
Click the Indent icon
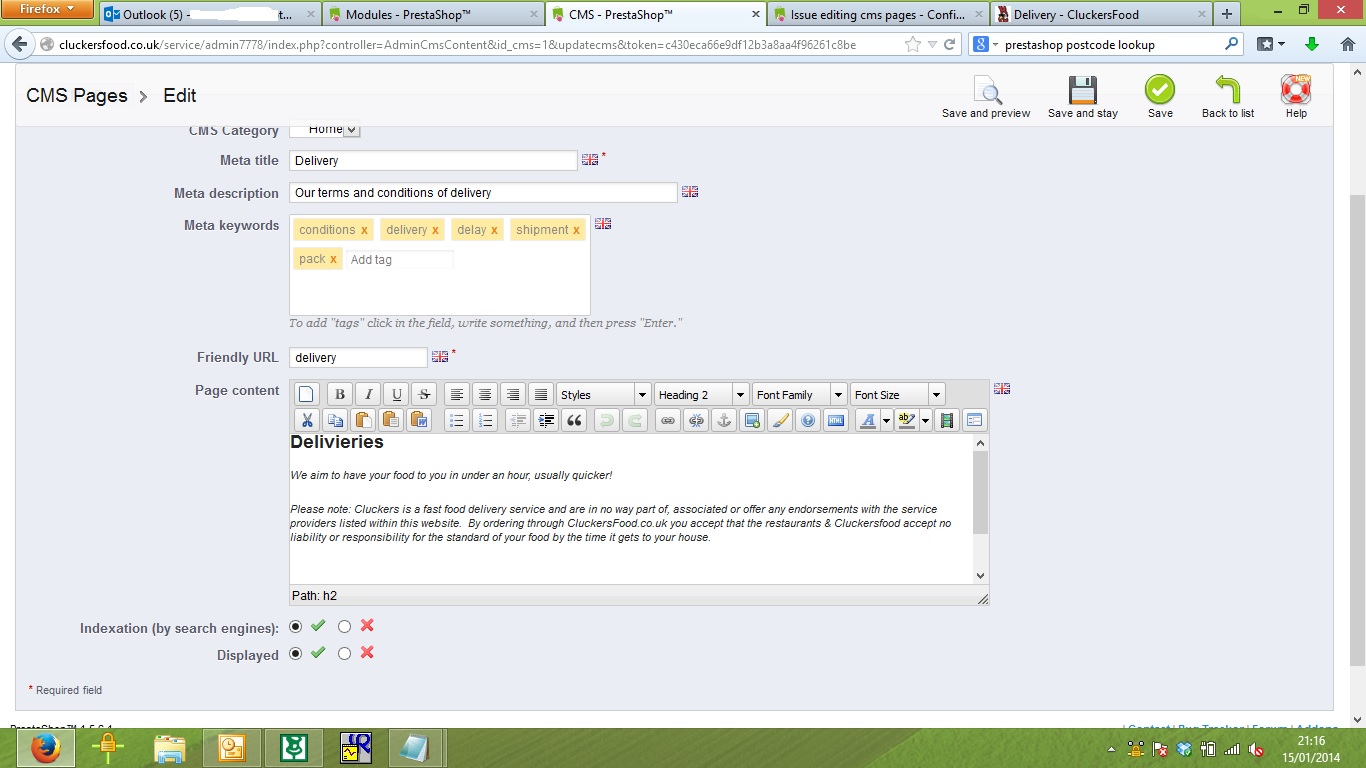(546, 421)
